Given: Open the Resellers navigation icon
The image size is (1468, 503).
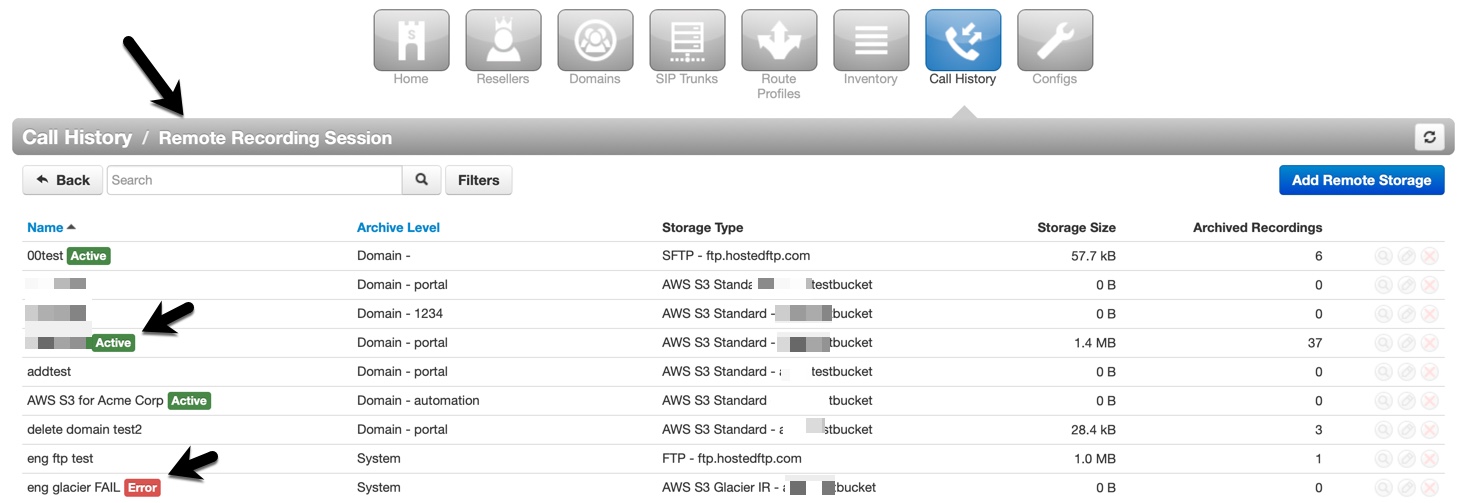Looking at the screenshot, I should pyautogui.click(x=503, y=41).
